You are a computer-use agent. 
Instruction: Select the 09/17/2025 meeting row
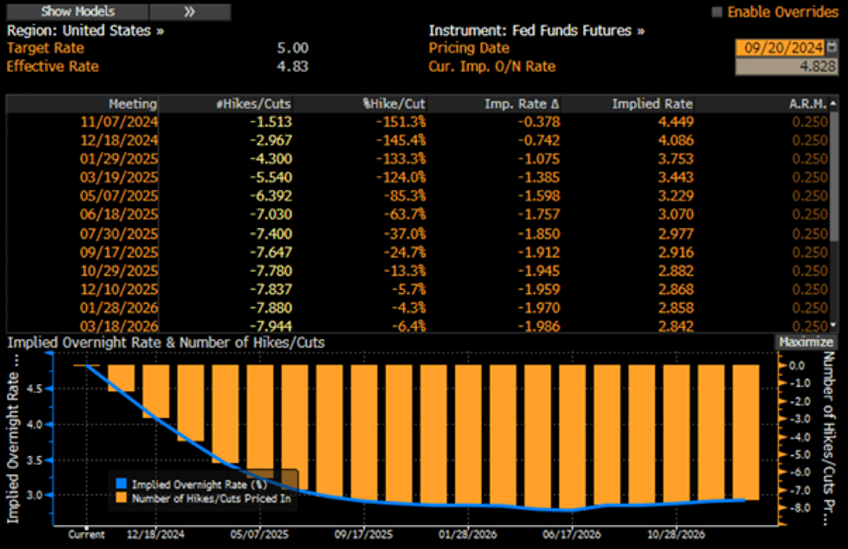click(417, 252)
